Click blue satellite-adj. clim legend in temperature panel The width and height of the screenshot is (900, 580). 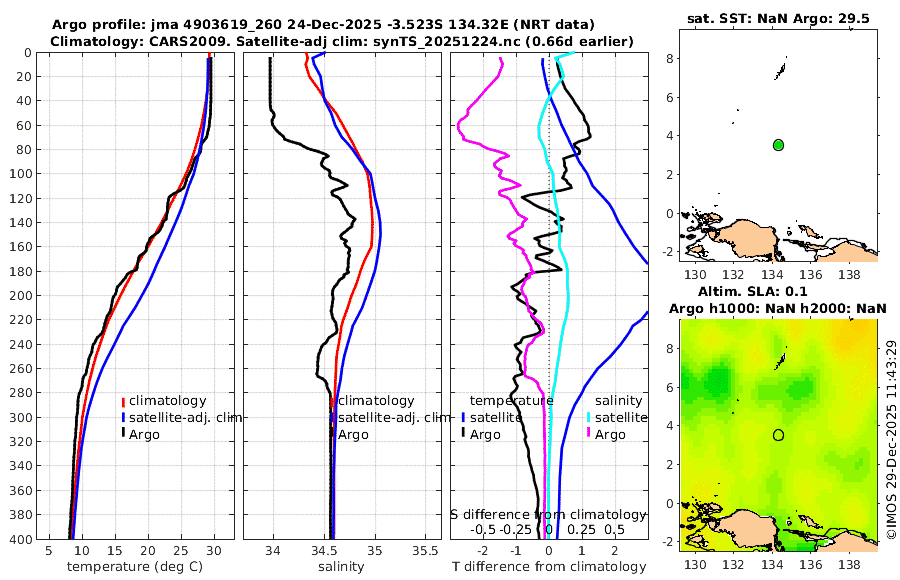tap(181, 417)
